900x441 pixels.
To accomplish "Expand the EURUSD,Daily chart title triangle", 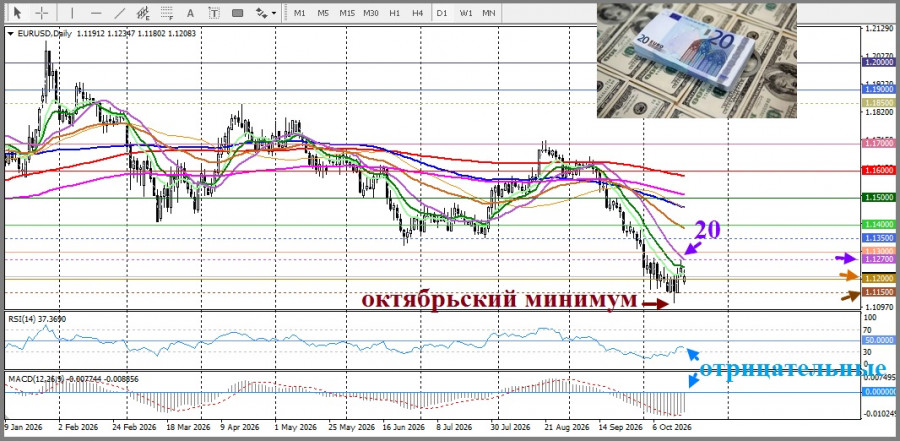I will (10, 33).
